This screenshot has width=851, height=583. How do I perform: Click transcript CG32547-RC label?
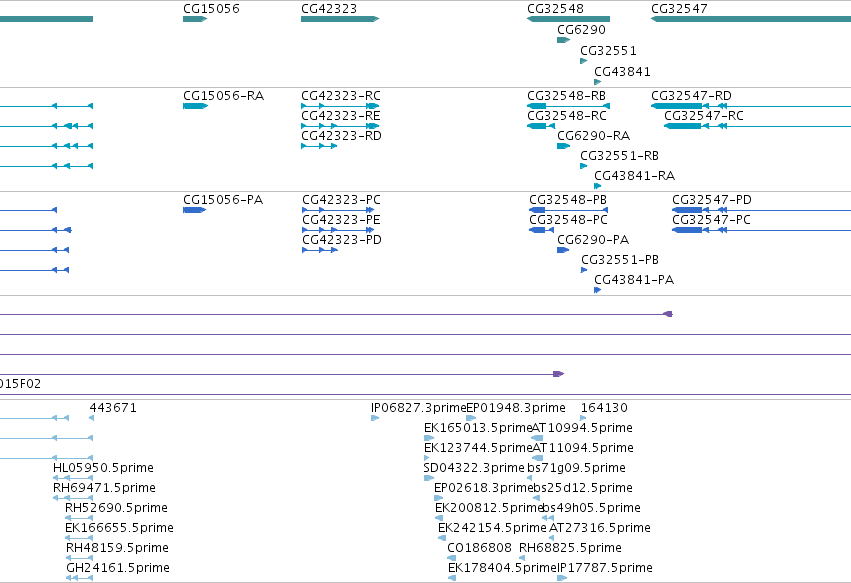click(704, 116)
